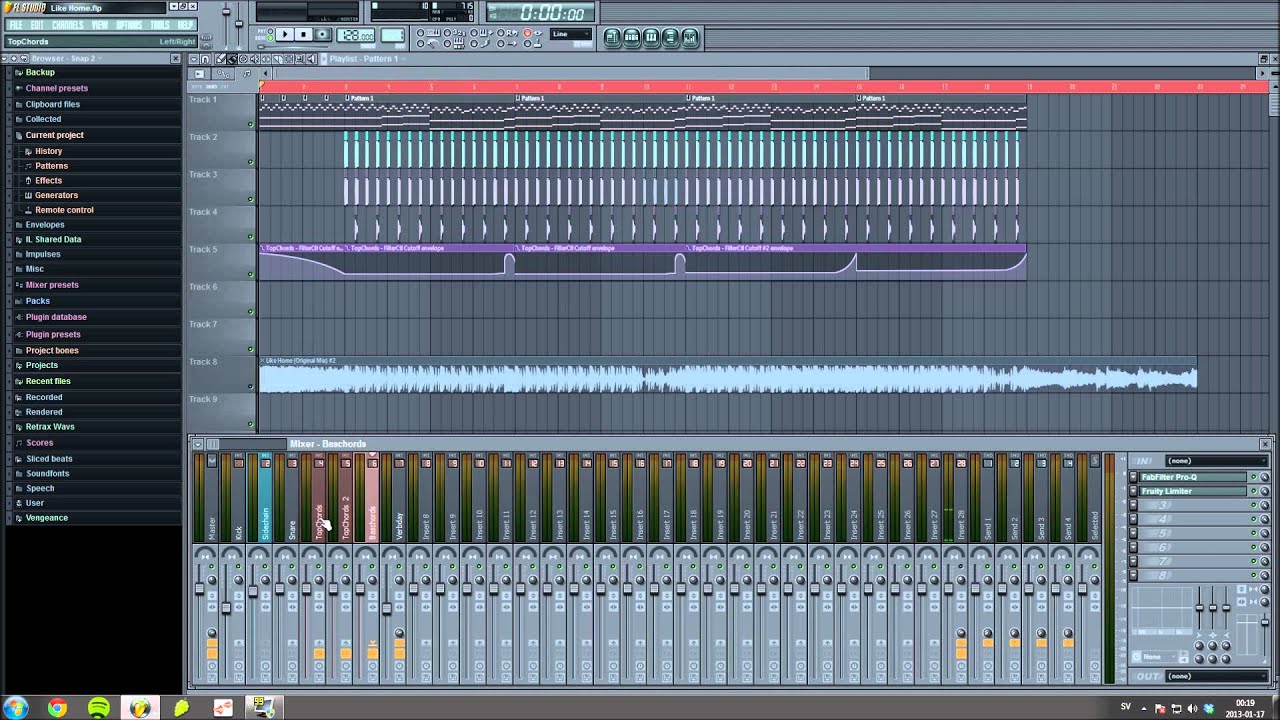The image size is (1280, 720).
Task: Adjust the Kick mixer volume fader
Action: pyautogui.click(x=226, y=608)
